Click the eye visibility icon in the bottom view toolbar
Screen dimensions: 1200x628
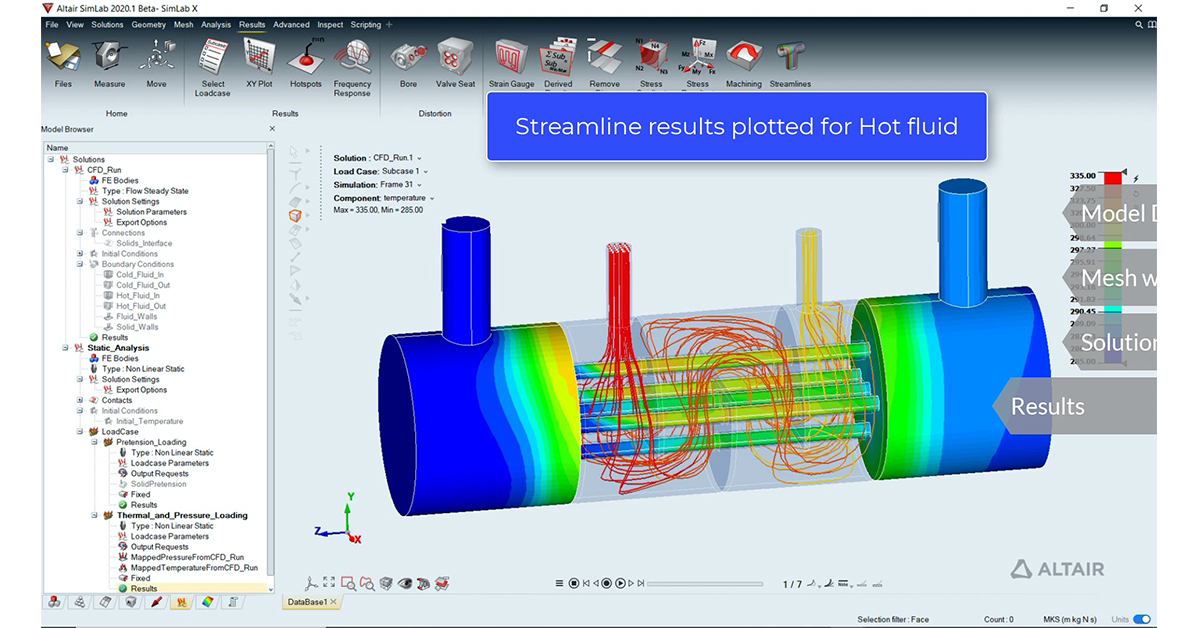404,583
